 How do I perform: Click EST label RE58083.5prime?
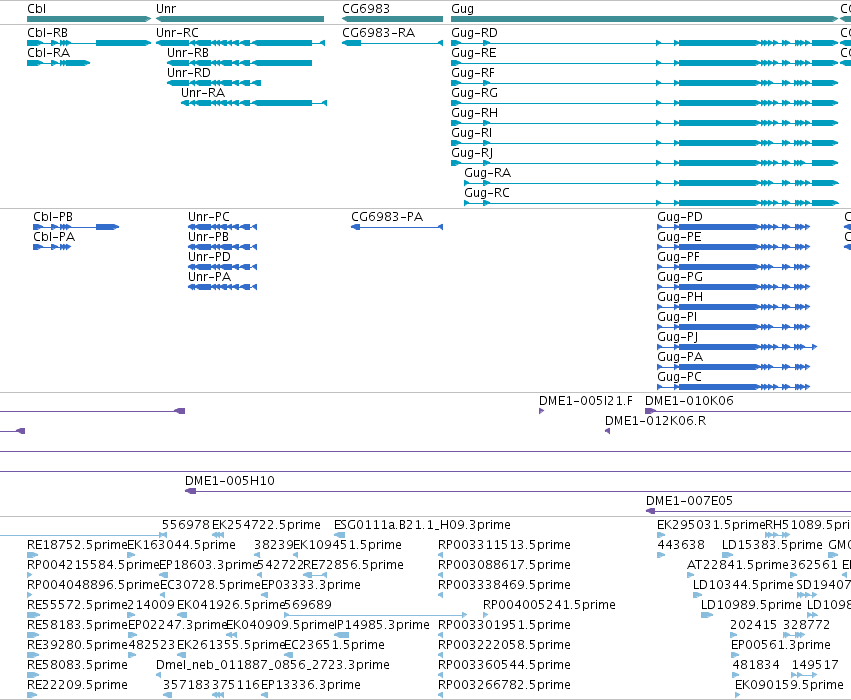[77, 665]
